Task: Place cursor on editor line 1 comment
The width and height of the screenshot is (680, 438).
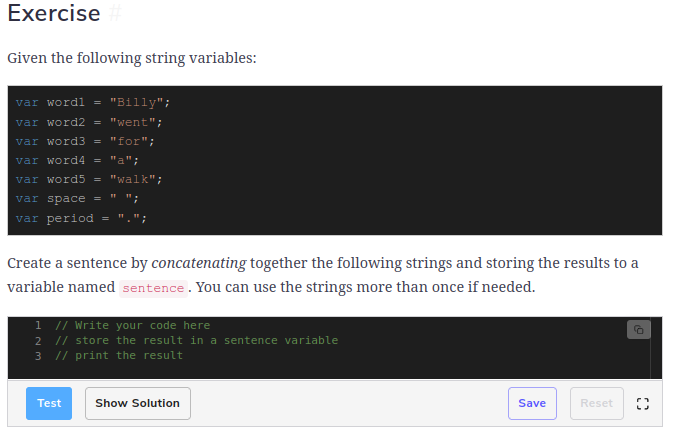Action: pos(132,325)
